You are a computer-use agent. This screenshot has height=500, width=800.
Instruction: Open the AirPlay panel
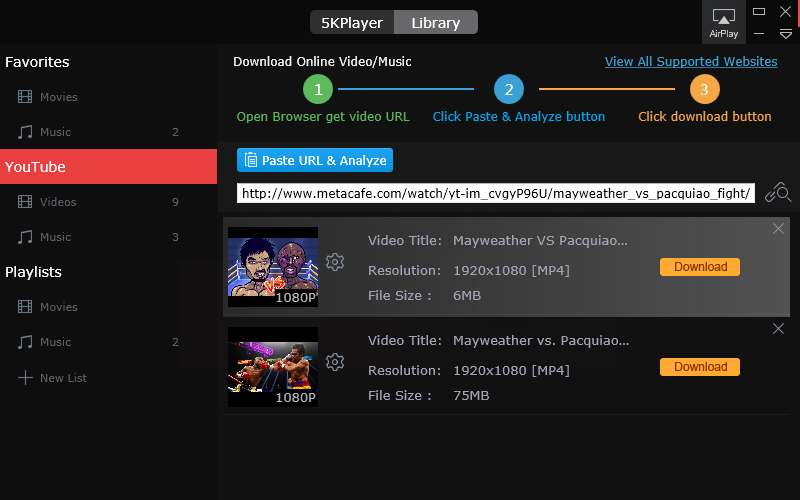[723, 23]
